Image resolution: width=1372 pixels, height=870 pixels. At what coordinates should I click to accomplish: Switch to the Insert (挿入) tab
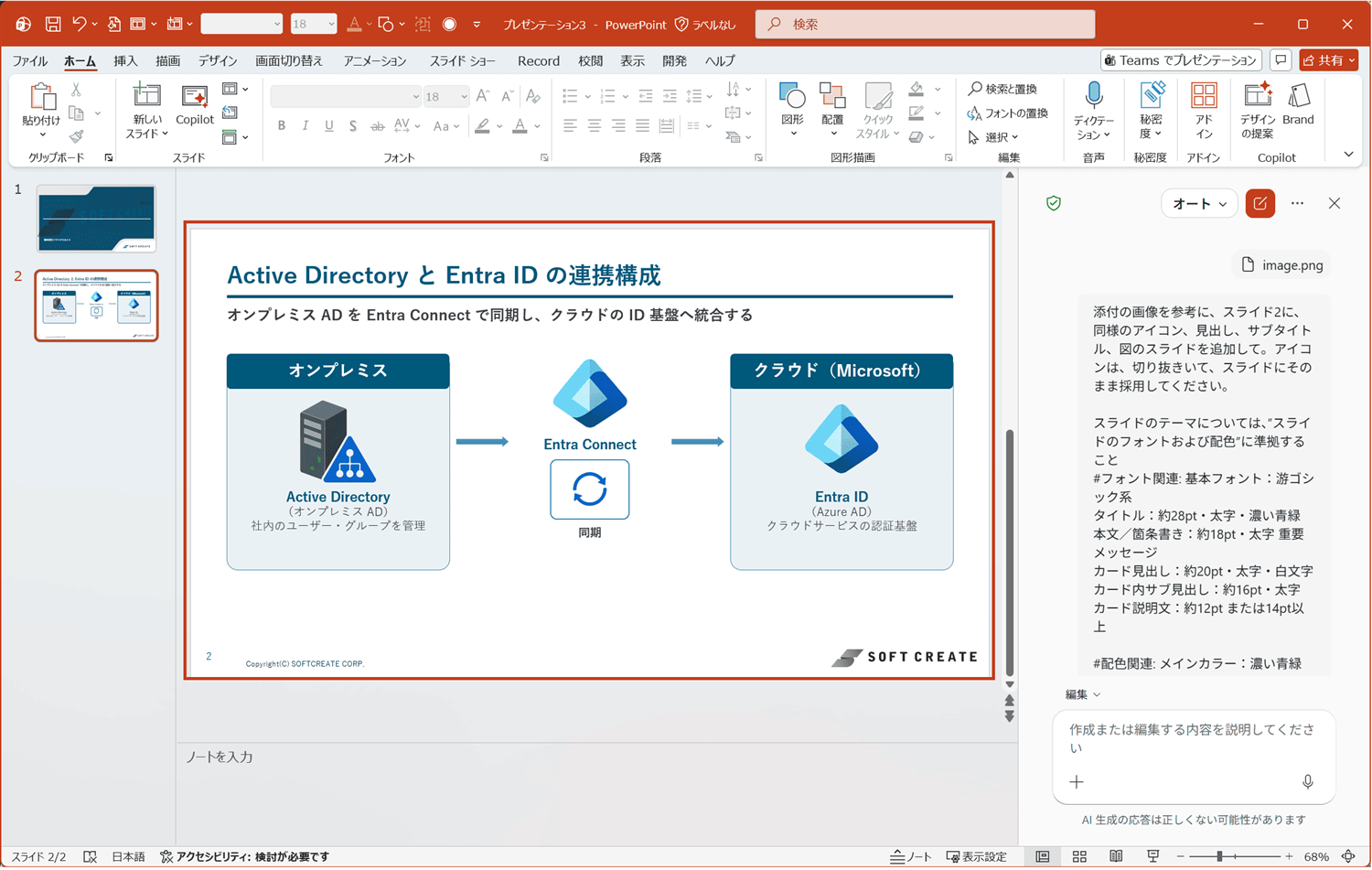point(125,60)
